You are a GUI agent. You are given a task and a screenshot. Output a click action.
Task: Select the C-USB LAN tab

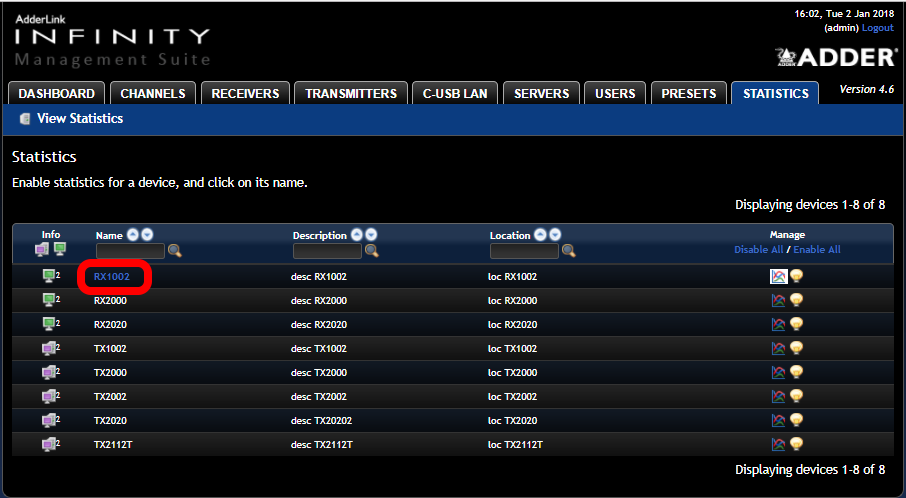pyautogui.click(x=455, y=94)
